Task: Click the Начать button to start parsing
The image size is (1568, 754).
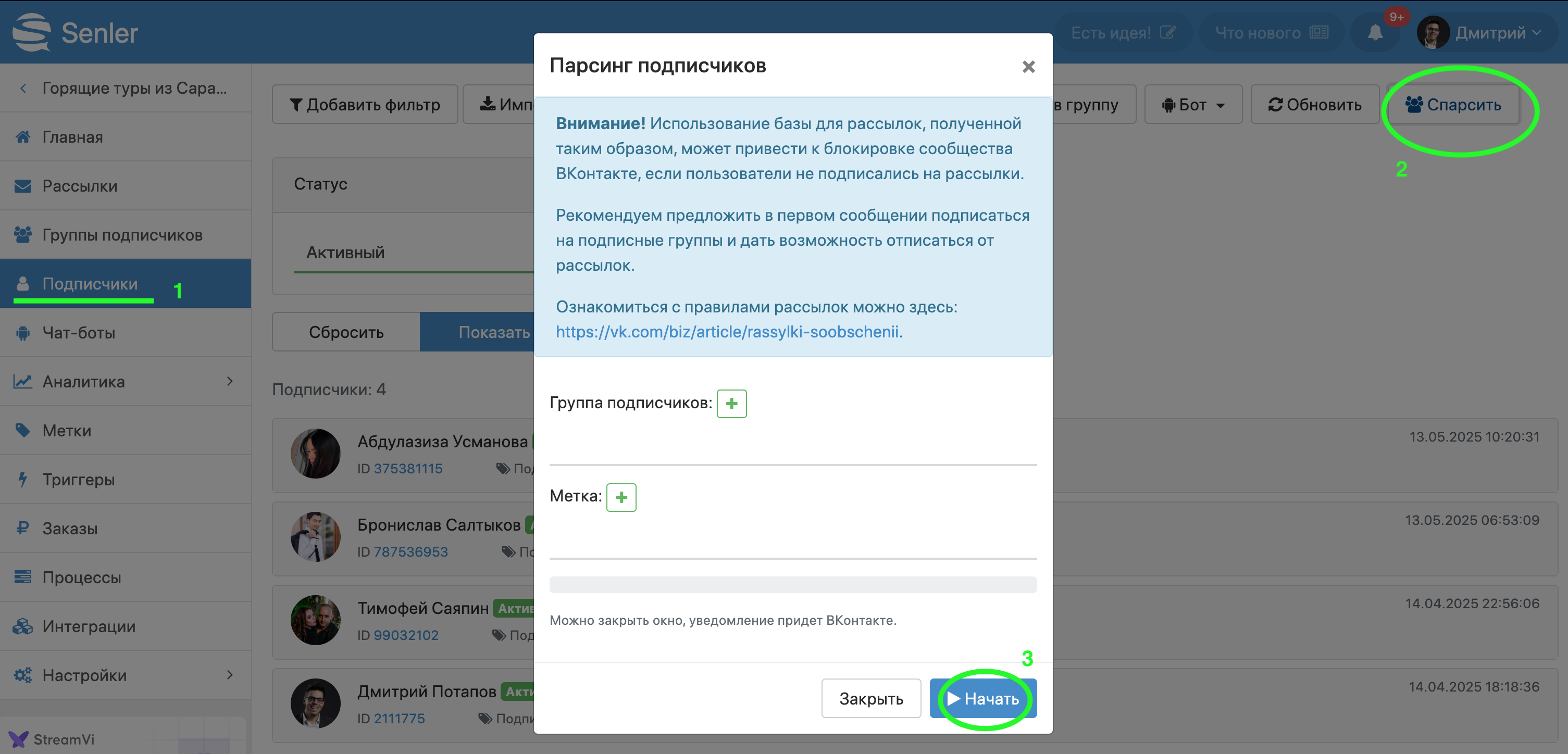Action: pyautogui.click(x=982, y=698)
